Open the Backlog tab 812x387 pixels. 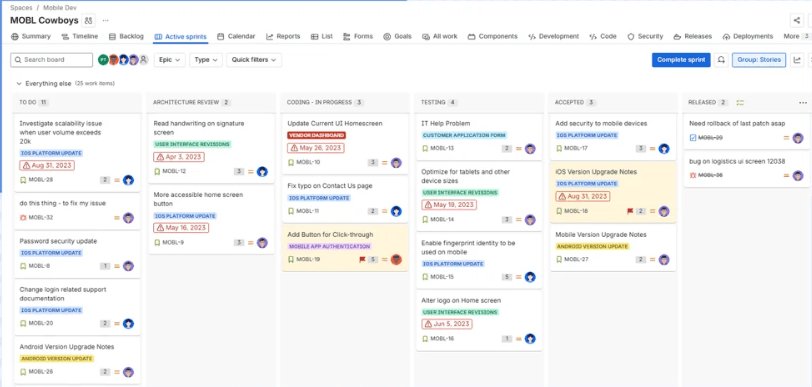(126, 36)
